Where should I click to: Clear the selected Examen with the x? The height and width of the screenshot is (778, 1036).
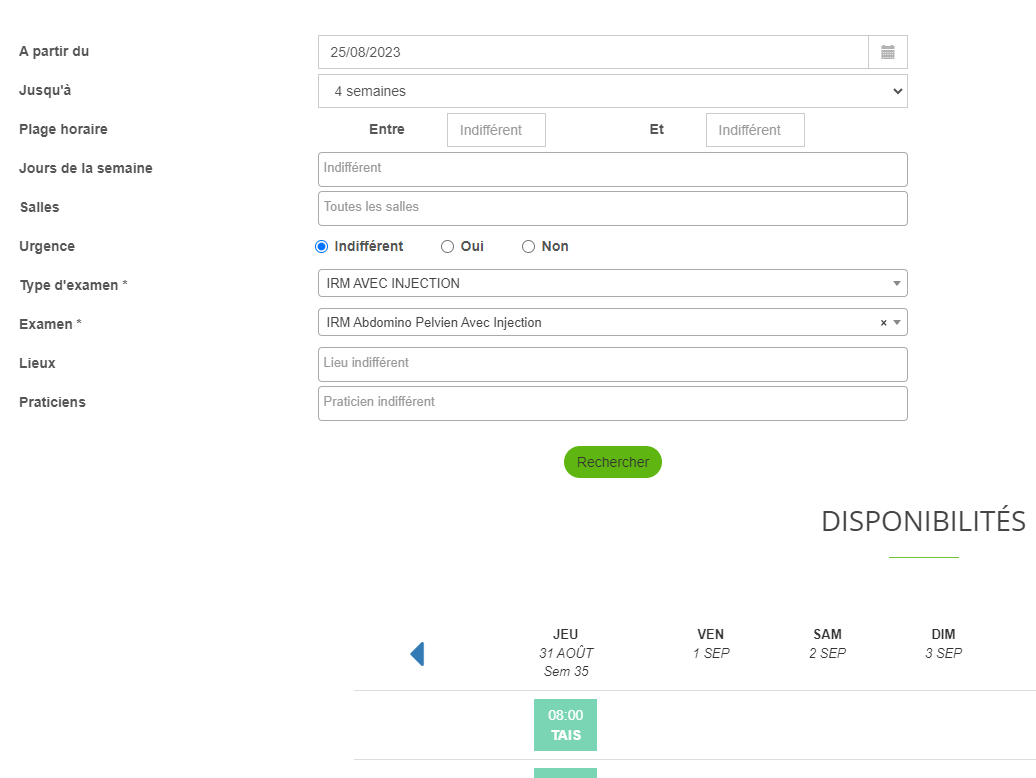click(x=883, y=323)
